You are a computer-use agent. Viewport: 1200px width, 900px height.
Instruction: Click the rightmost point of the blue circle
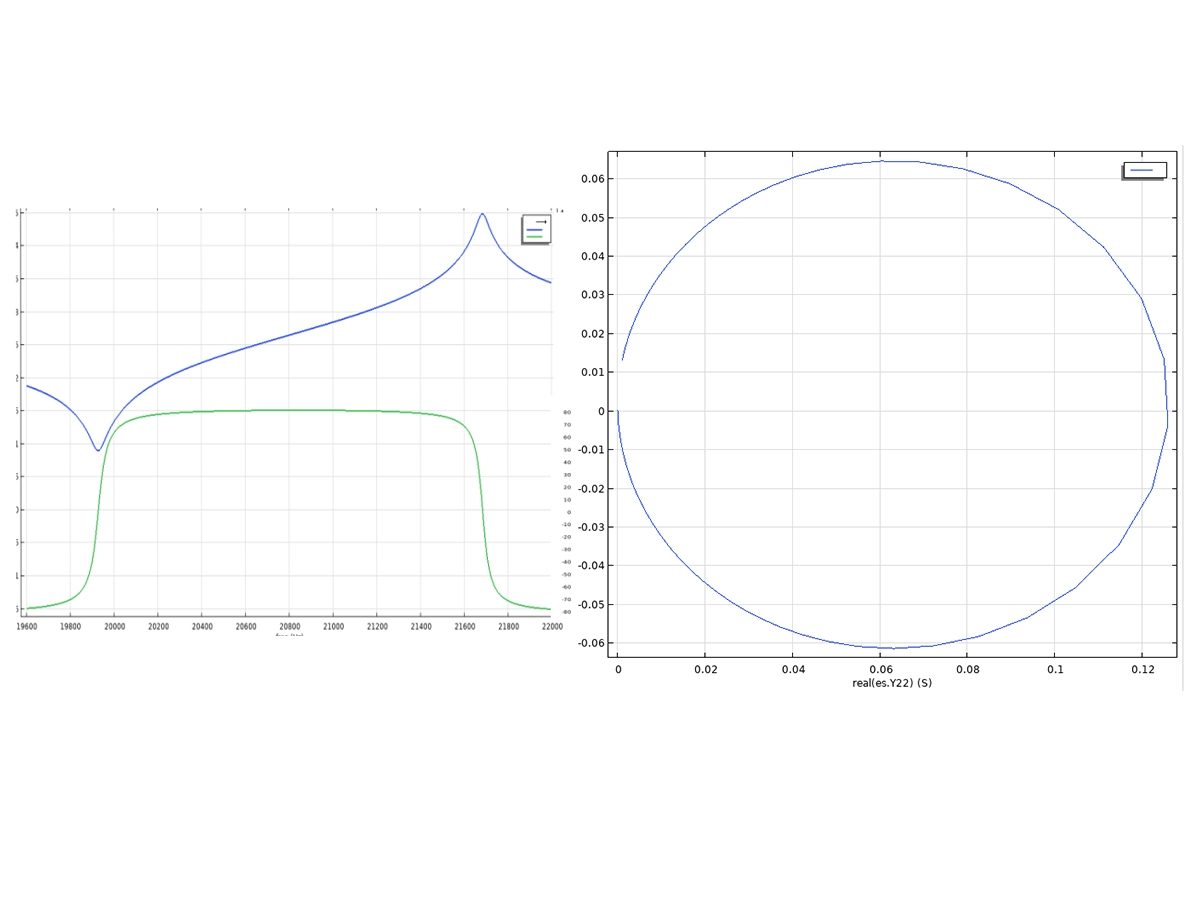pos(1167,410)
